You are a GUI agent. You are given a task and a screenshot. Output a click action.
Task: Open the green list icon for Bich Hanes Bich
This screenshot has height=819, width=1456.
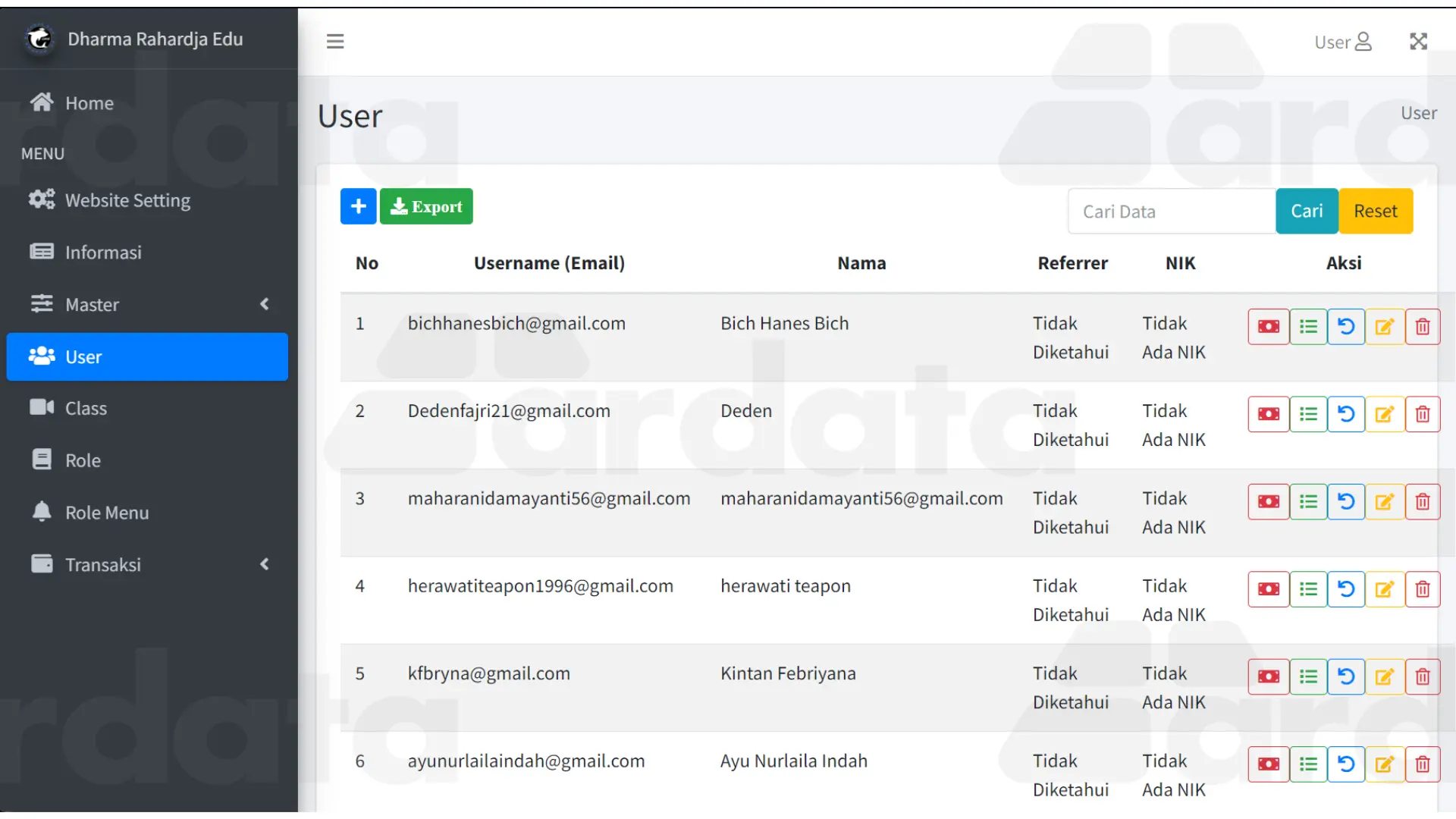coord(1308,327)
